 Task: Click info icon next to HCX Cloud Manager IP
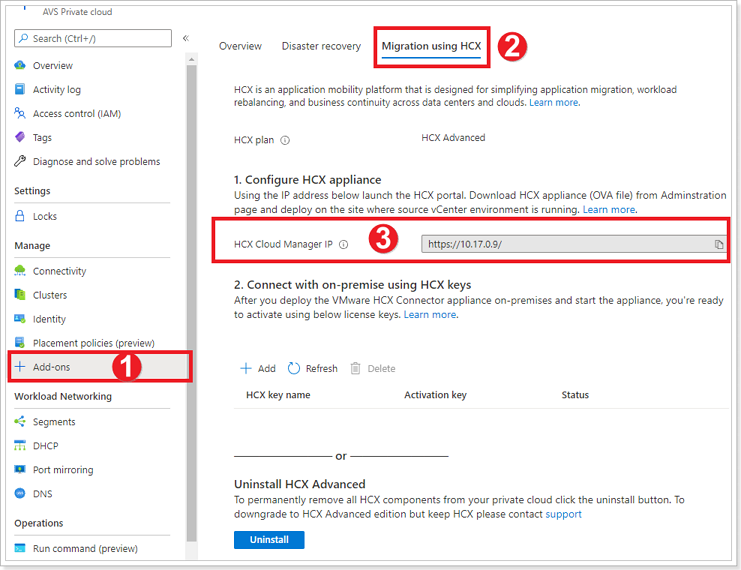click(x=344, y=244)
